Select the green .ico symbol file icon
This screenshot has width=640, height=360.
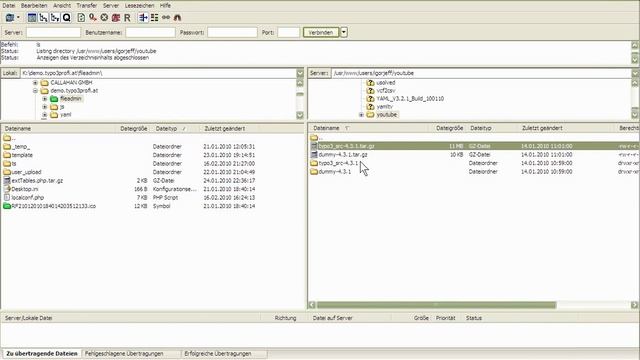pos(7,206)
